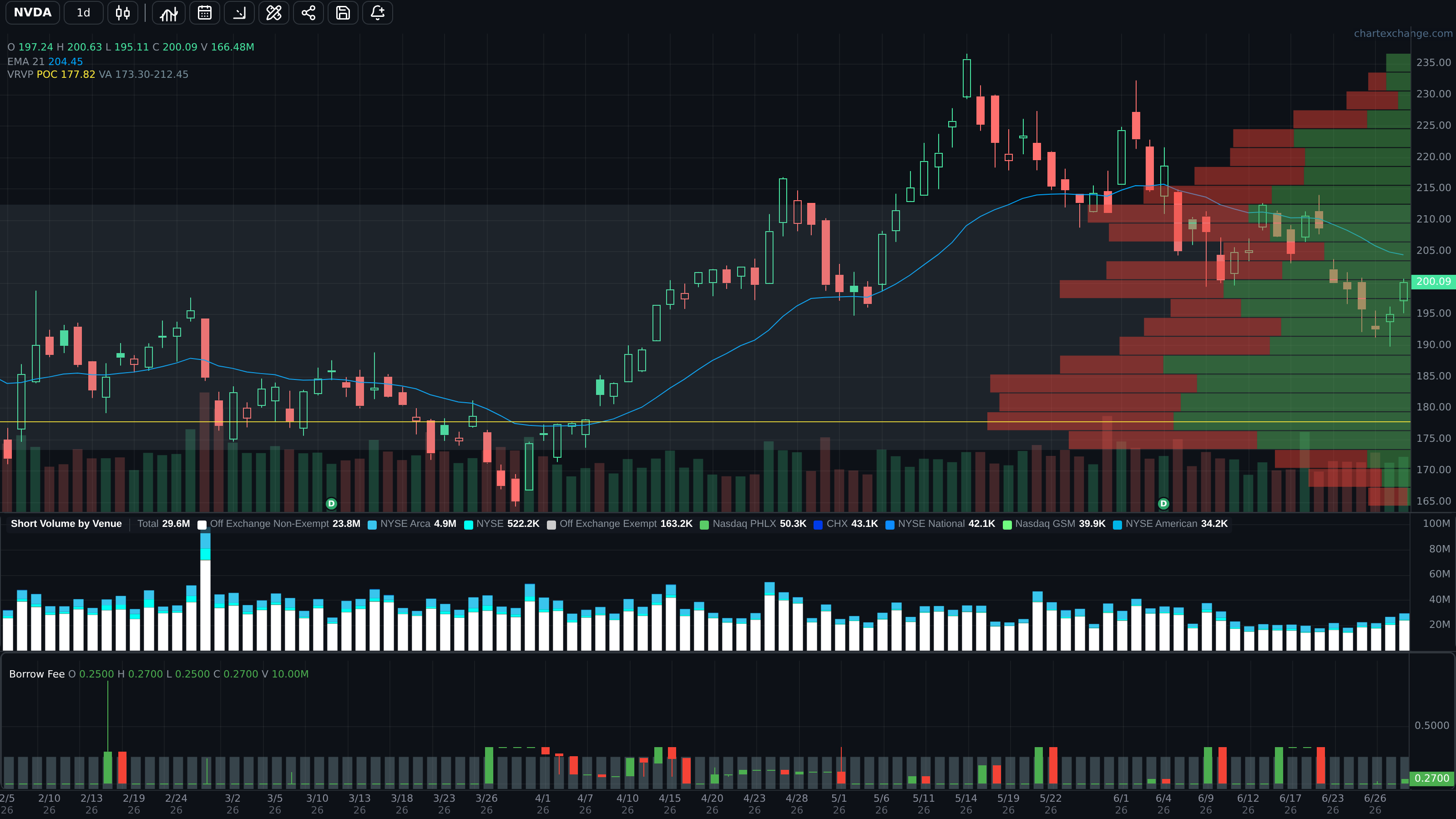The width and height of the screenshot is (1456, 819).
Task: Click the 165.00 price axis label
Action: tap(1433, 501)
